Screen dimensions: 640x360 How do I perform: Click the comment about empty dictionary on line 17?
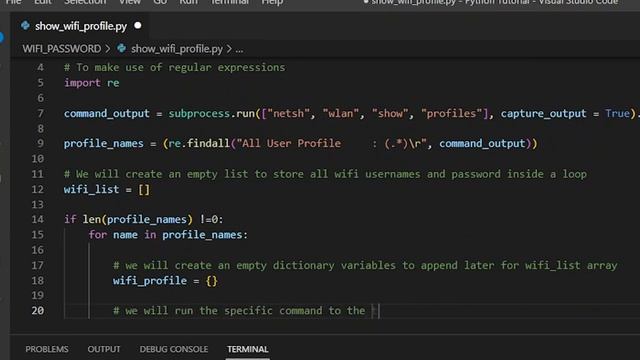pos(365,266)
